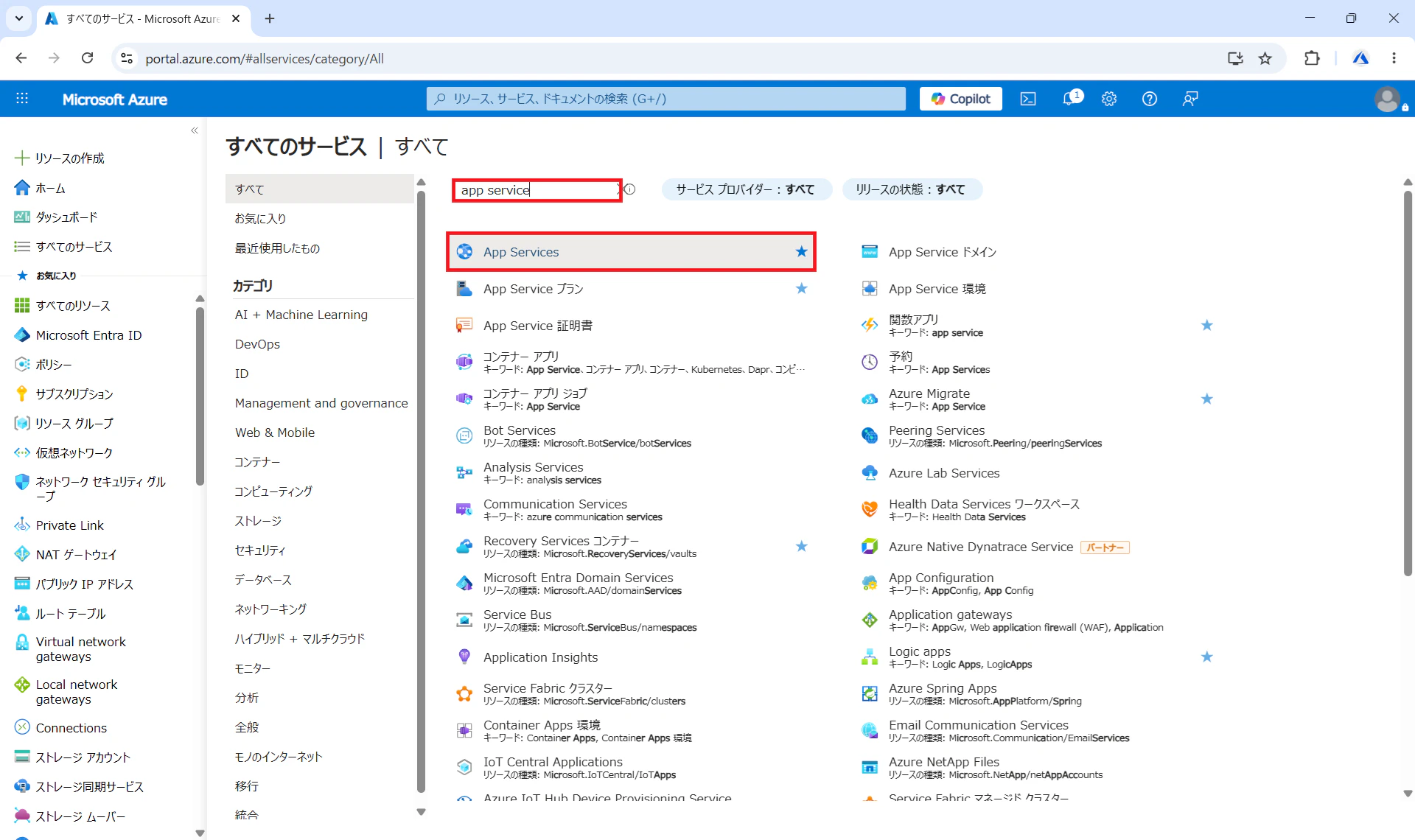The height and width of the screenshot is (840, 1415).
Task: Open the サービス プロバイダー filter dropdown
Action: point(746,189)
